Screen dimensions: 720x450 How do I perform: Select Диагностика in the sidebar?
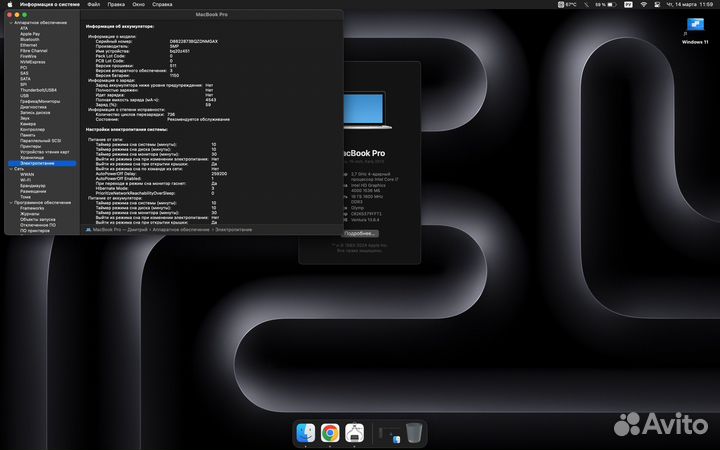coord(33,107)
